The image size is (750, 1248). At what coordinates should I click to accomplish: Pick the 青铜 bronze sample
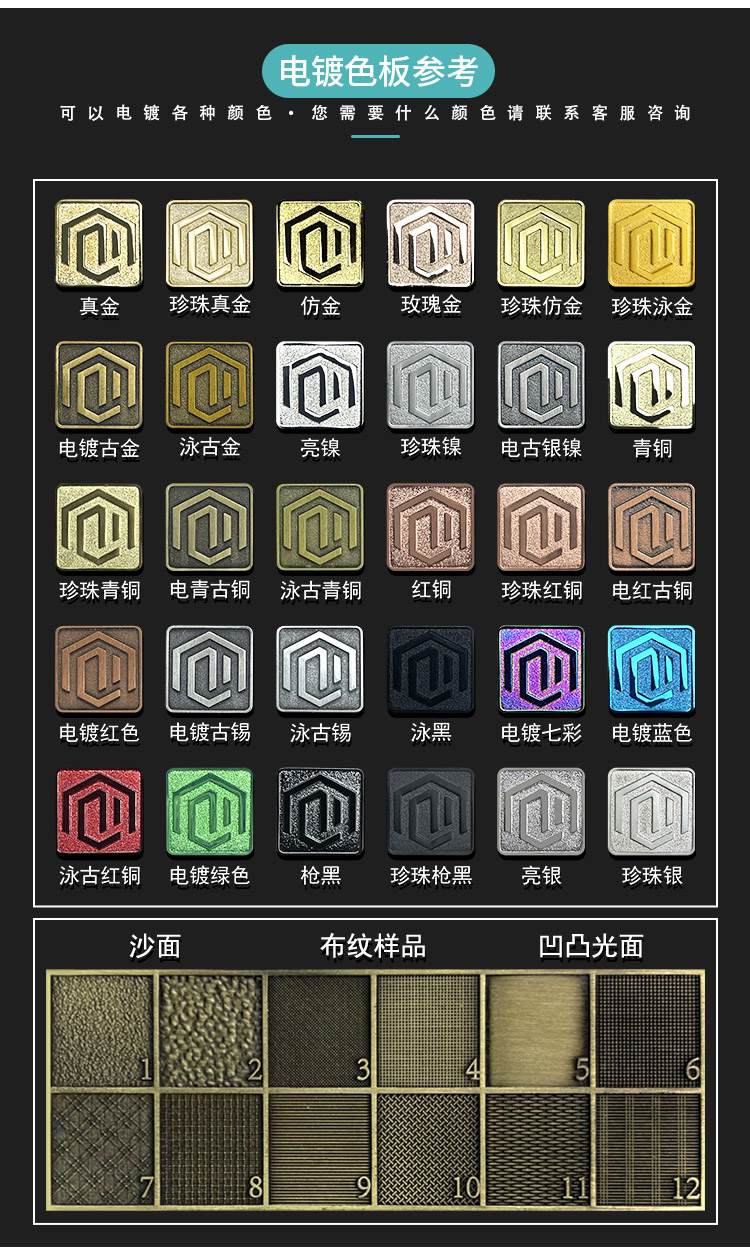(x=652, y=386)
